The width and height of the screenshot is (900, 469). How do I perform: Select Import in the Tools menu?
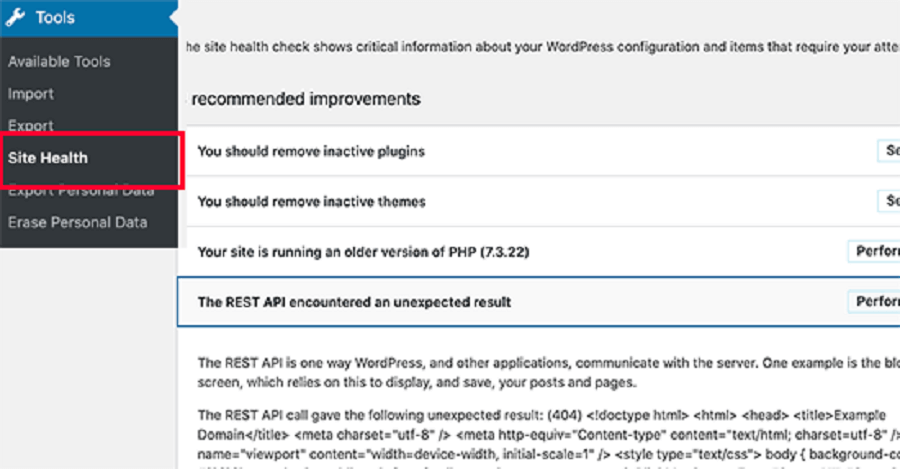point(30,94)
